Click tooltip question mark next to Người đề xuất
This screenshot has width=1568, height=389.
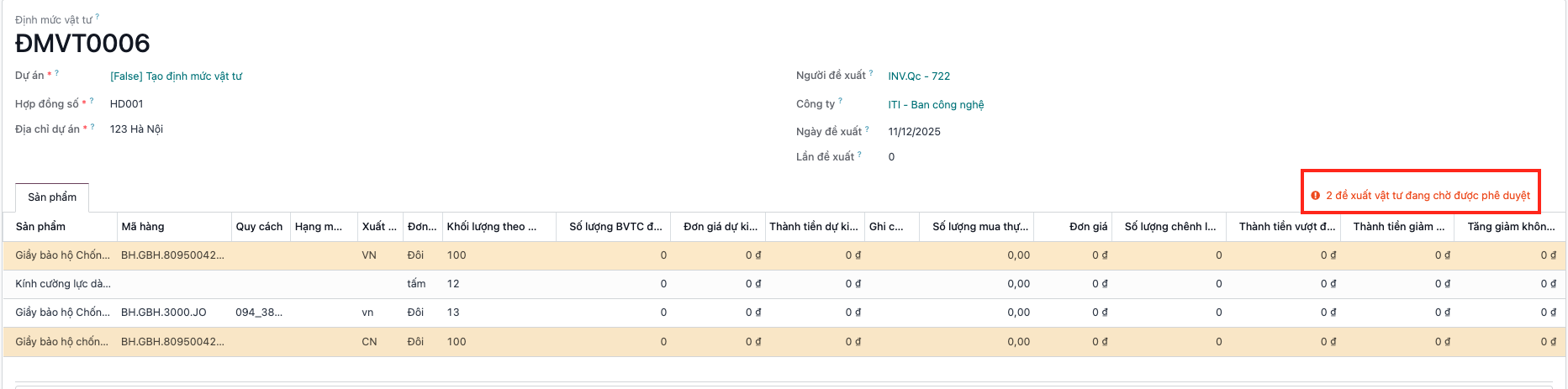(871, 73)
